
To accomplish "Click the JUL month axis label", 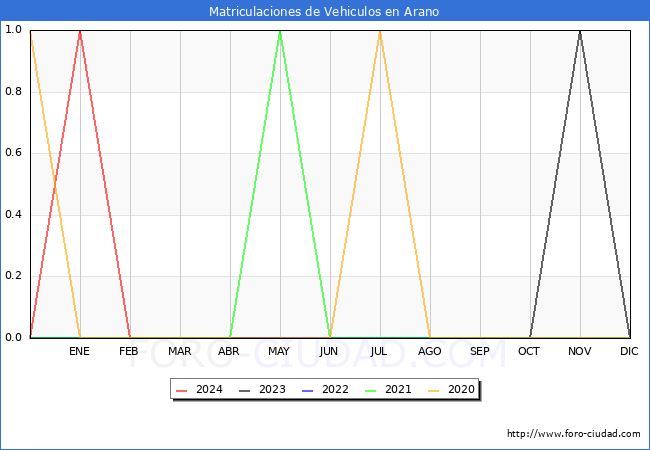I will 379,351.
